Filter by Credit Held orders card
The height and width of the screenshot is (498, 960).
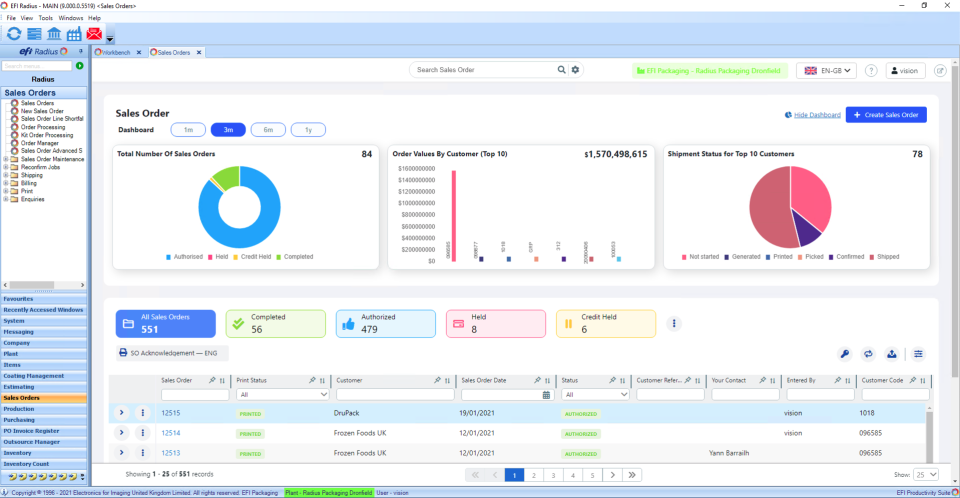pyautogui.click(x=606, y=323)
